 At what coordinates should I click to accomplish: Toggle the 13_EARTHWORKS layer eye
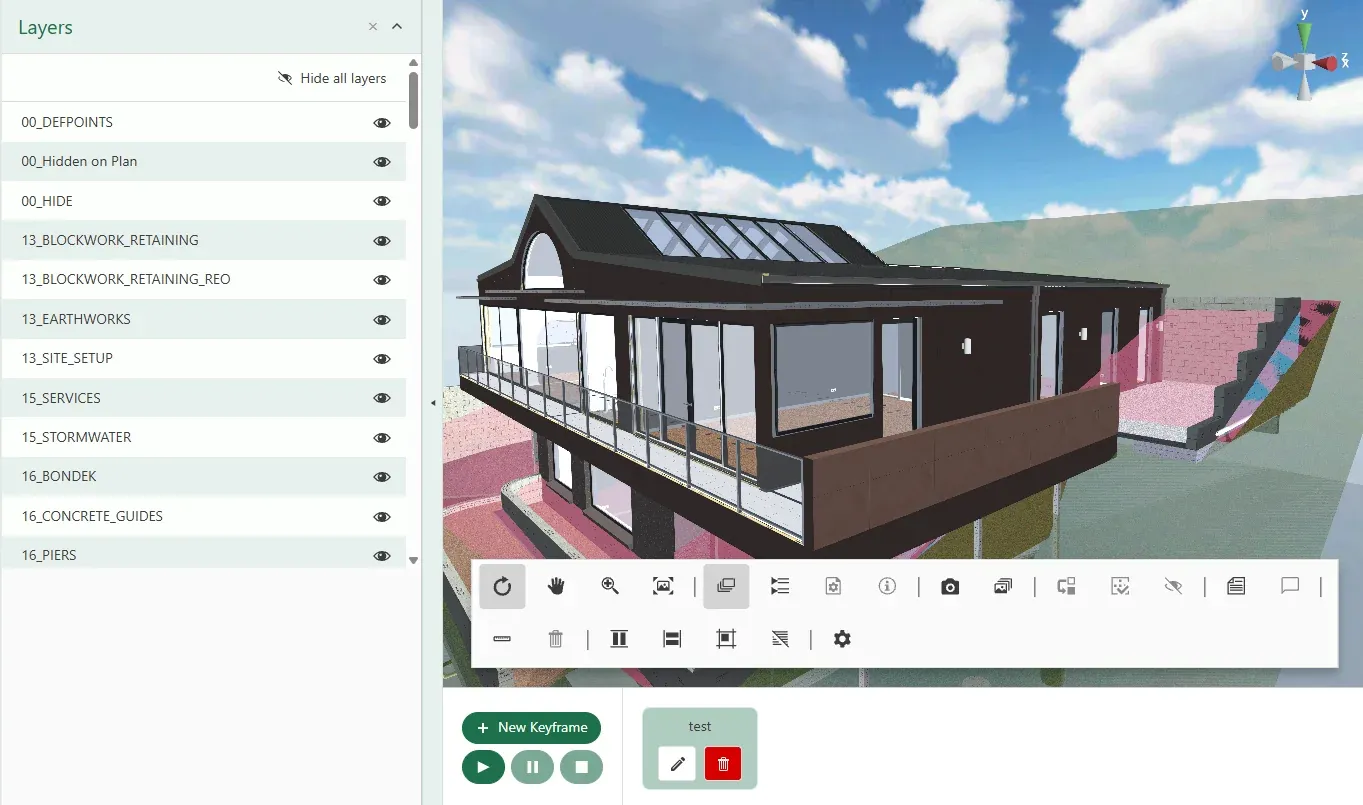[382, 320]
